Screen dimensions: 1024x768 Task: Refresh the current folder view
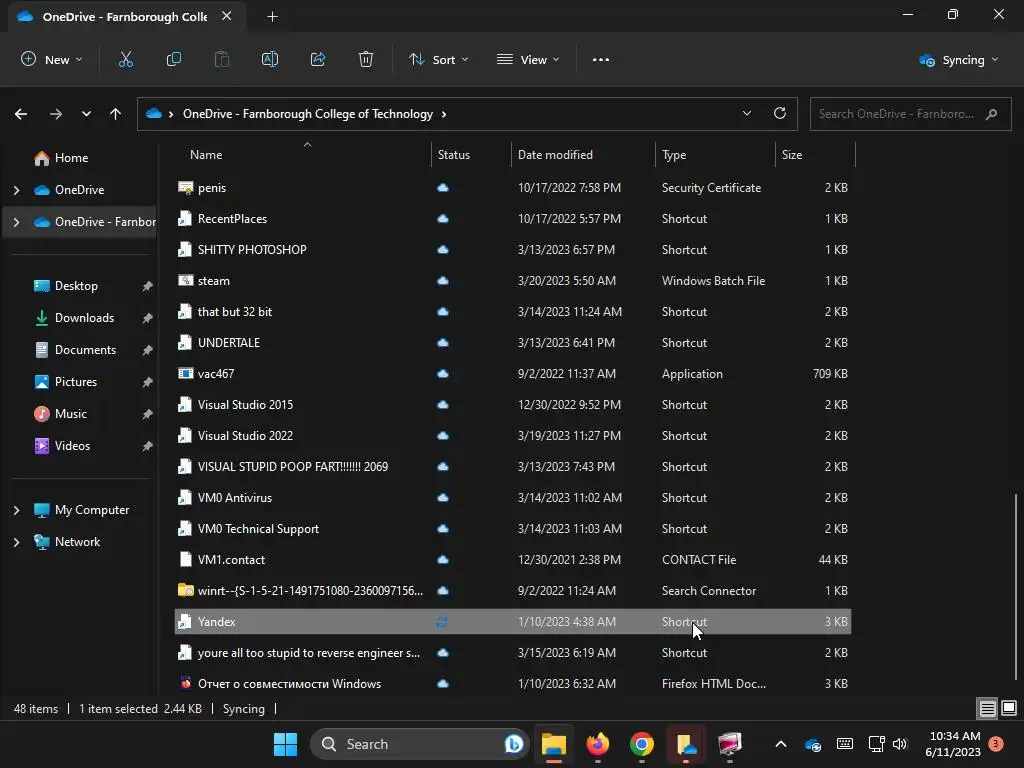pos(780,113)
